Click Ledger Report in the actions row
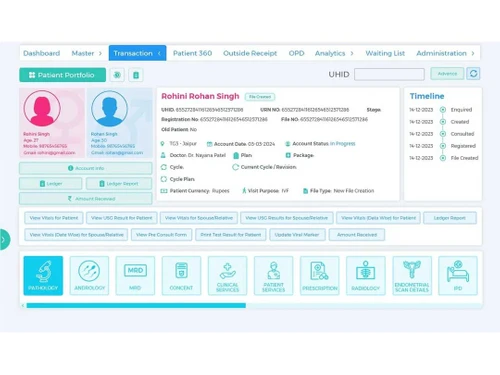500x375 pixels. coord(450,218)
